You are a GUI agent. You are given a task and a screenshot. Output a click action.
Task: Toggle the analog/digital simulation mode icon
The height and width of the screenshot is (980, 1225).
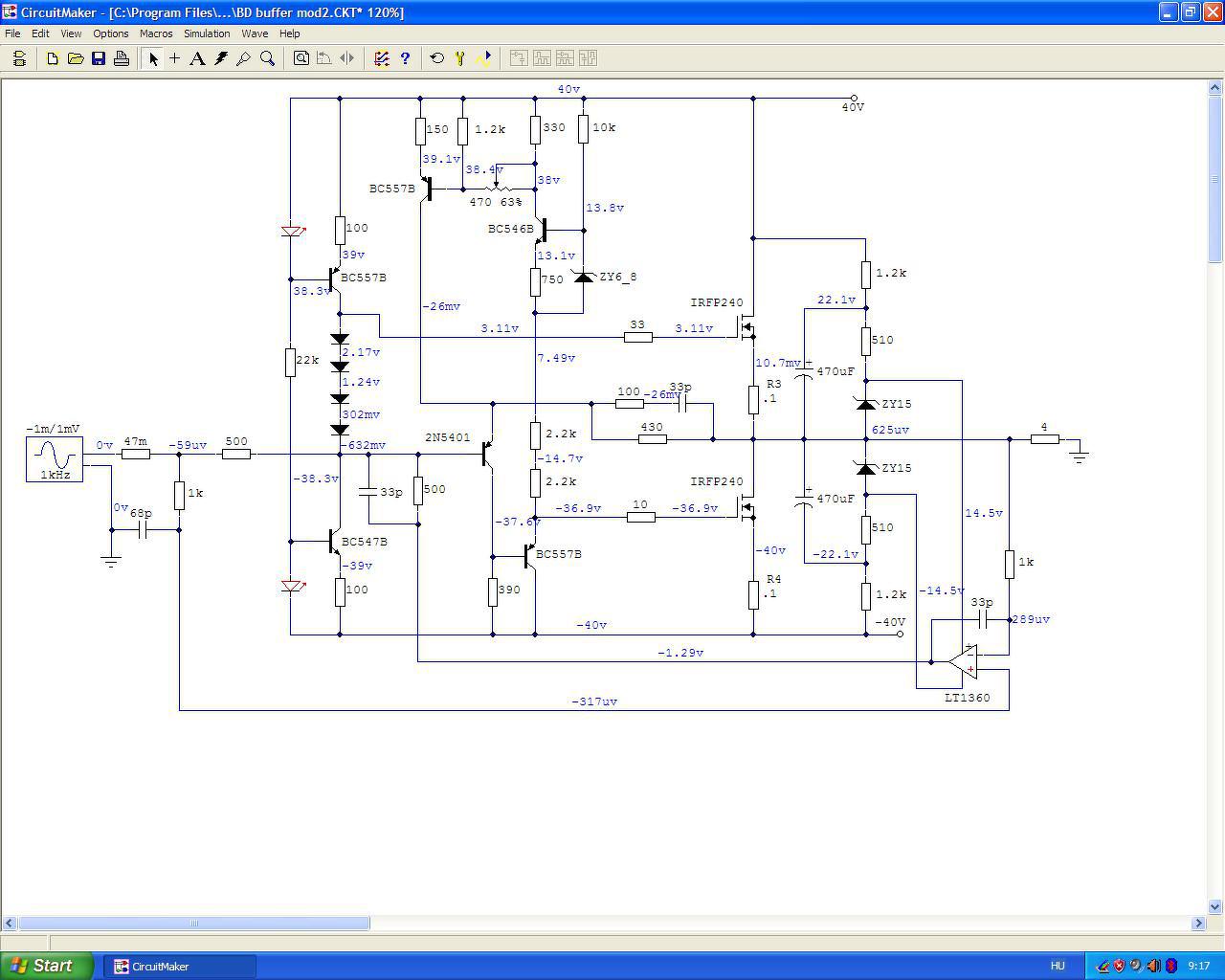point(382,58)
